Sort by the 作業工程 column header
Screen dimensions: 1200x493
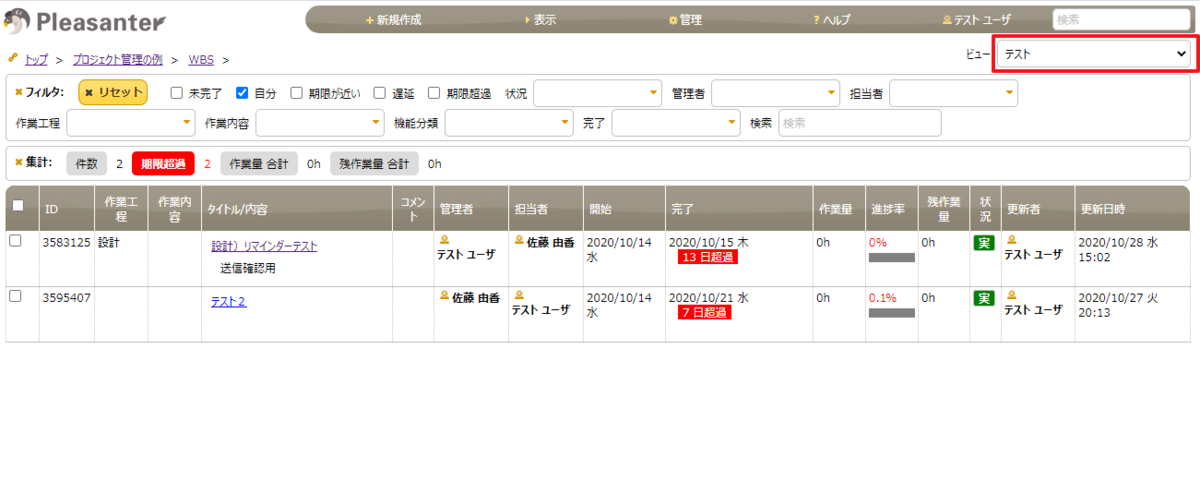coord(120,209)
